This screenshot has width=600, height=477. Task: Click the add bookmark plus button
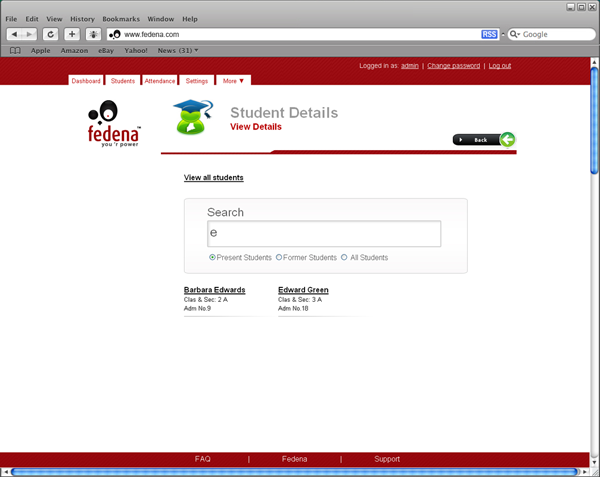[x=72, y=34]
